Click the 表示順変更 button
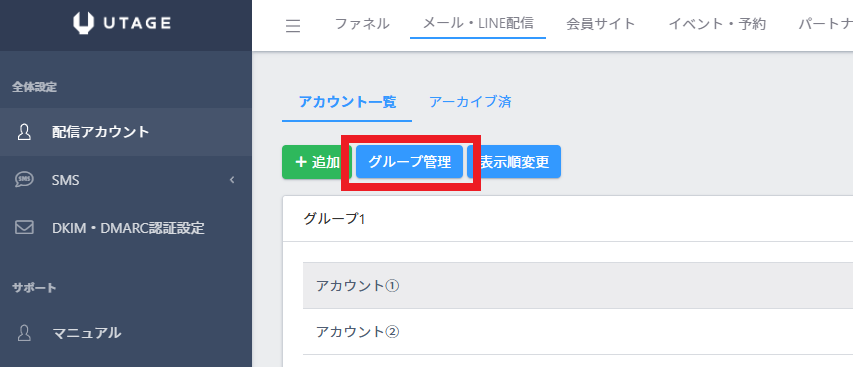The height and width of the screenshot is (367, 853). 514,162
